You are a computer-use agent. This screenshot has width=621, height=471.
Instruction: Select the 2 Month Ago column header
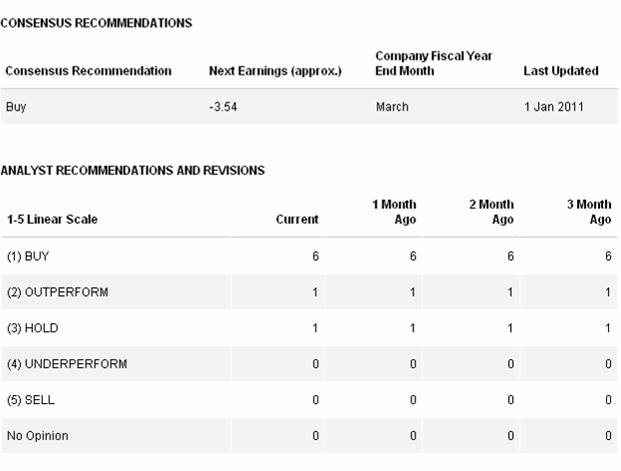491,212
